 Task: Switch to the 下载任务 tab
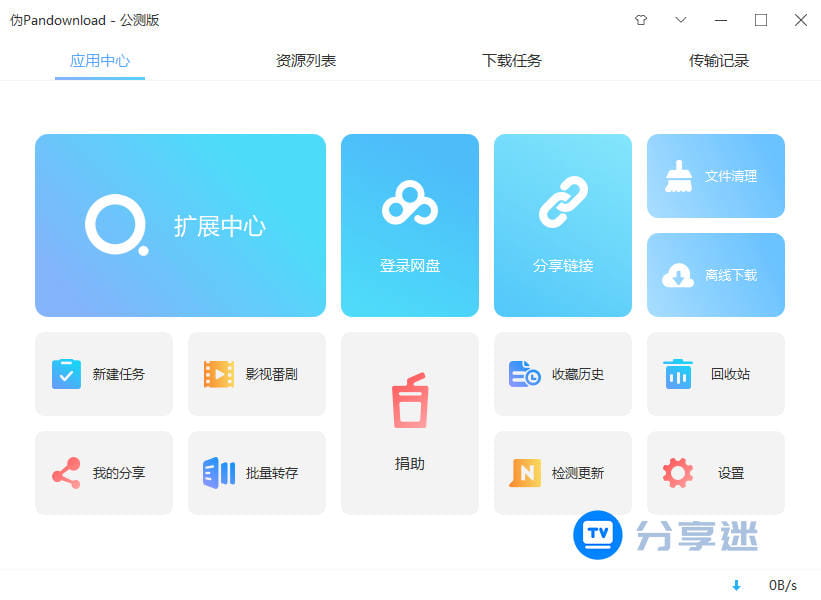pos(512,61)
